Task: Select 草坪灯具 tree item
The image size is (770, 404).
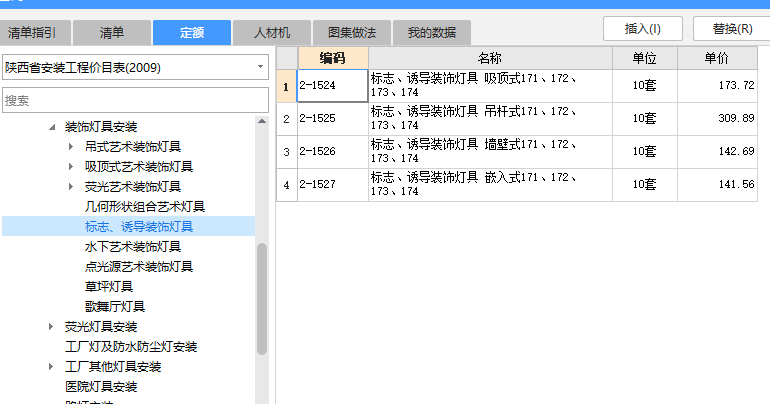Action: click(109, 287)
